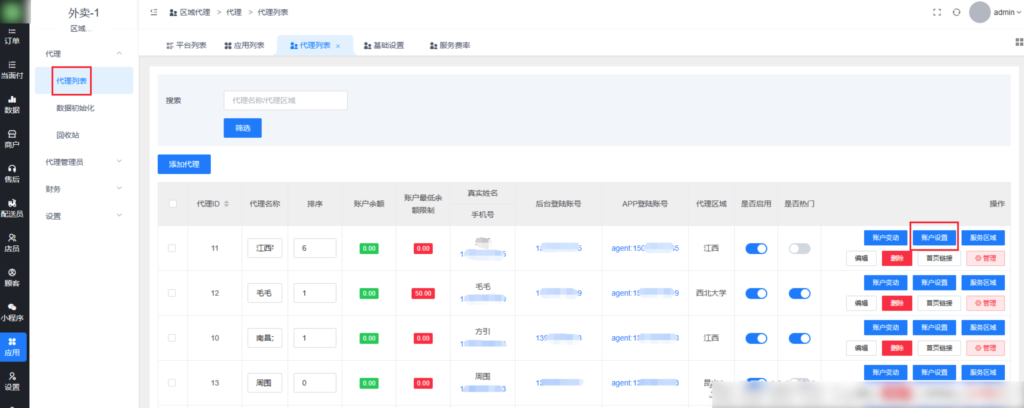Screen dimensions: 1024x408
Task: Select the 配送员 courier sidebar icon
Action: (x=12, y=208)
